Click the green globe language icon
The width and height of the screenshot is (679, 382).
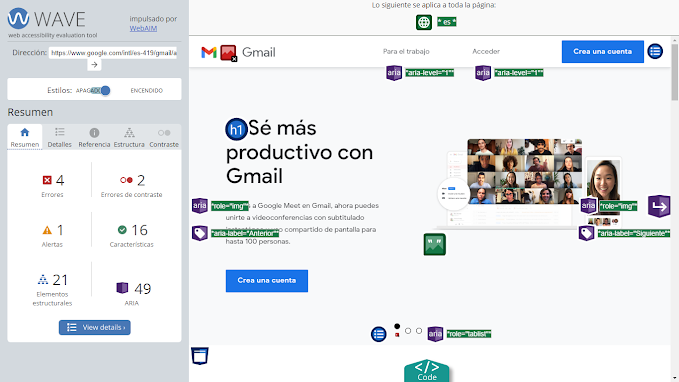(424, 22)
